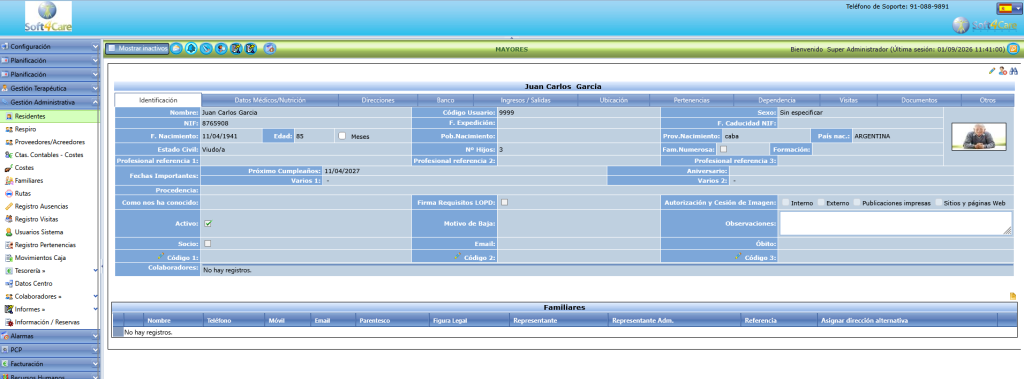Open Datos Centro in the sidebar
This screenshot has height=379, width=1024.
33,284
